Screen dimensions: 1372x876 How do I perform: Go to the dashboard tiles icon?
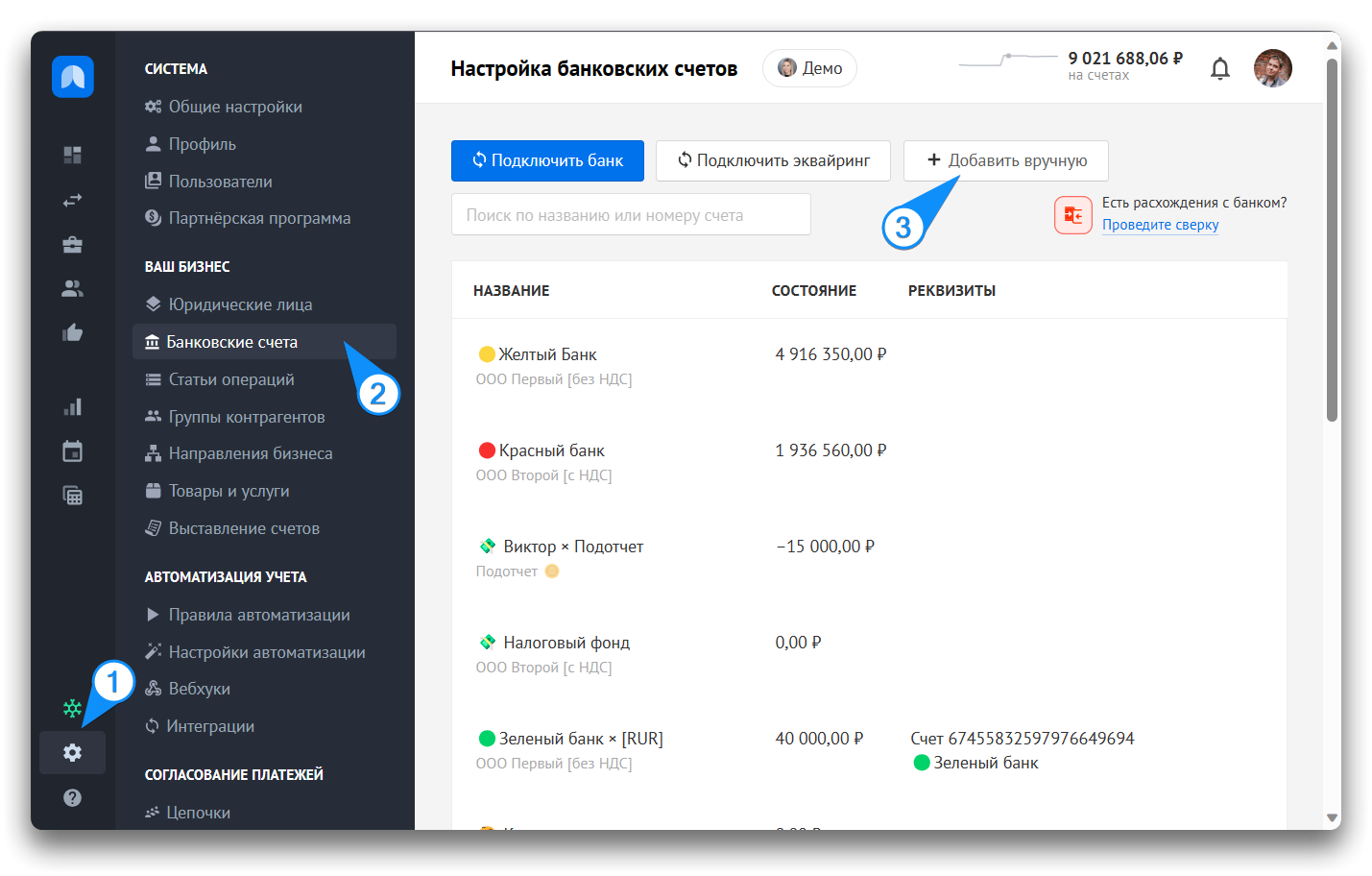point(72,155)
